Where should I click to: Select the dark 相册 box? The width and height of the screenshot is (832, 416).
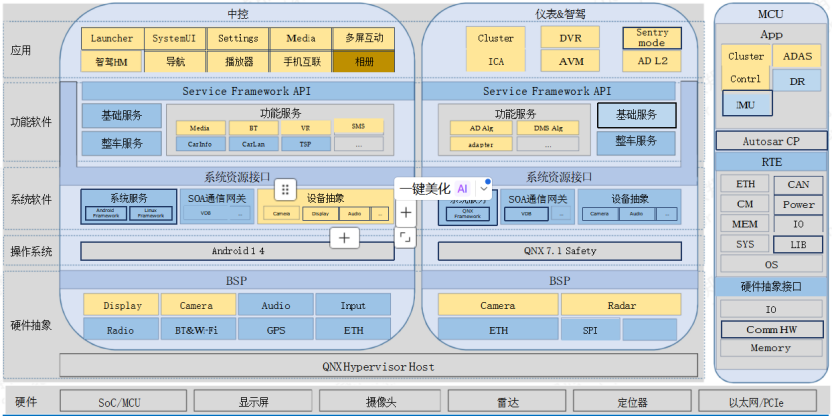click(363, 62)
